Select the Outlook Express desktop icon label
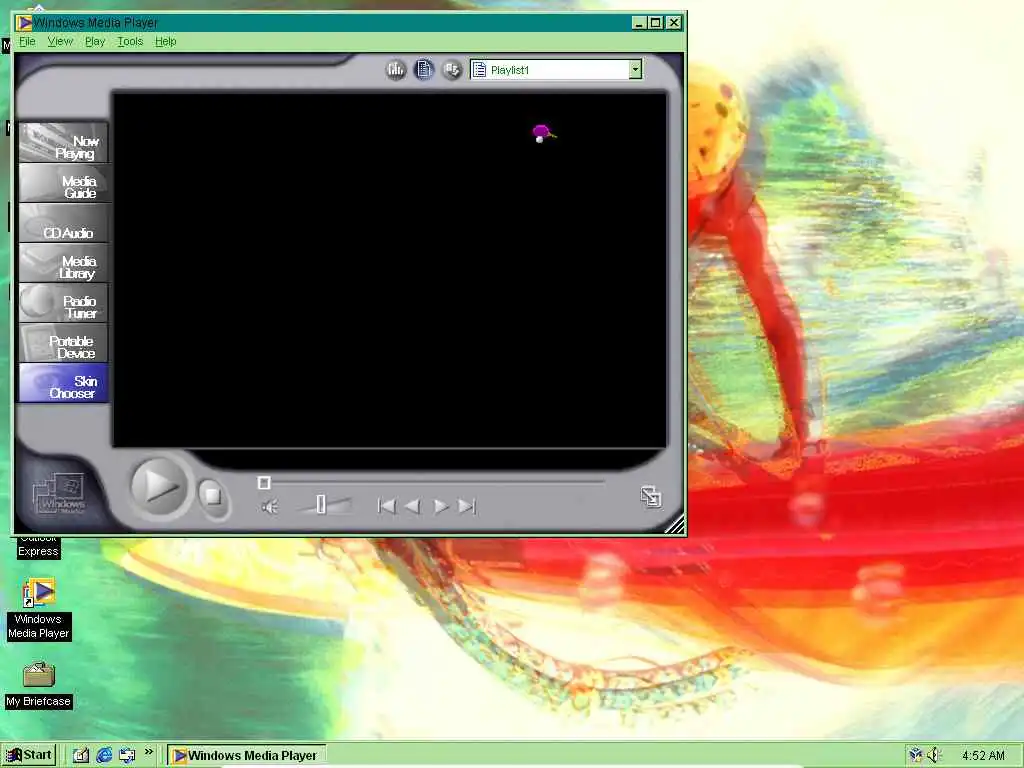 [38, 545]
